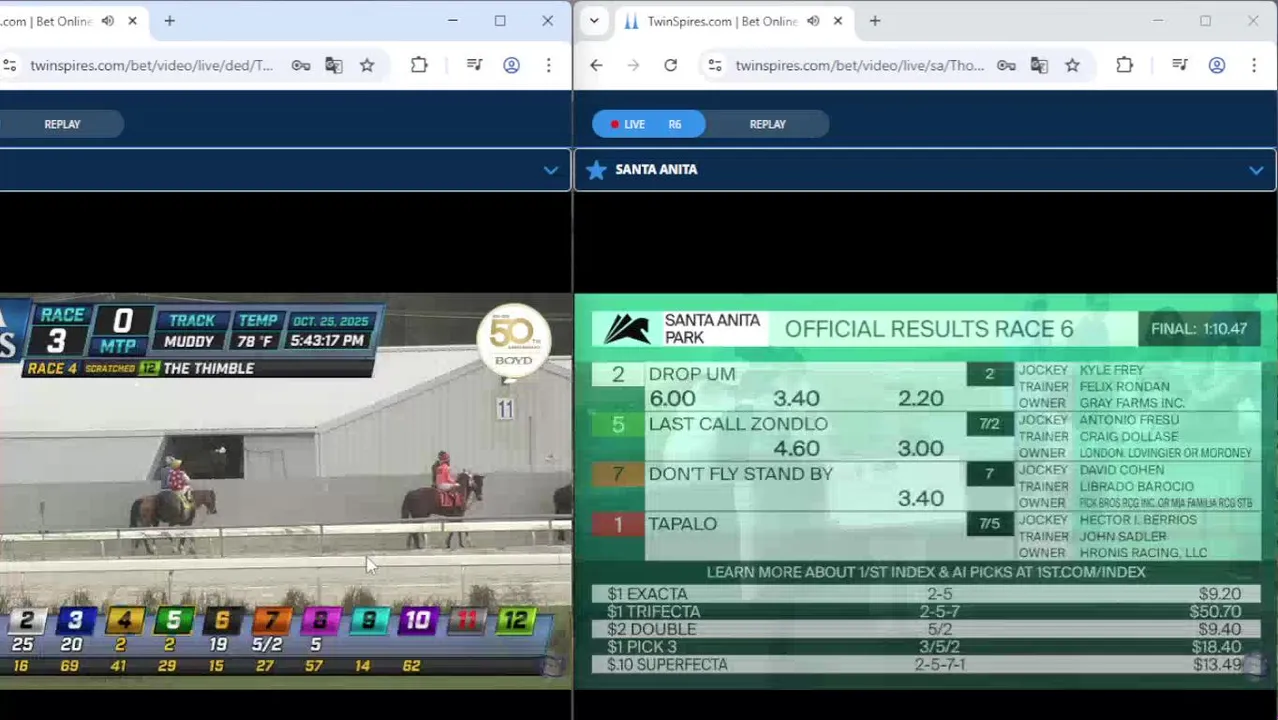
Task: Bookmark the page in left window
Action: [367, 66]
